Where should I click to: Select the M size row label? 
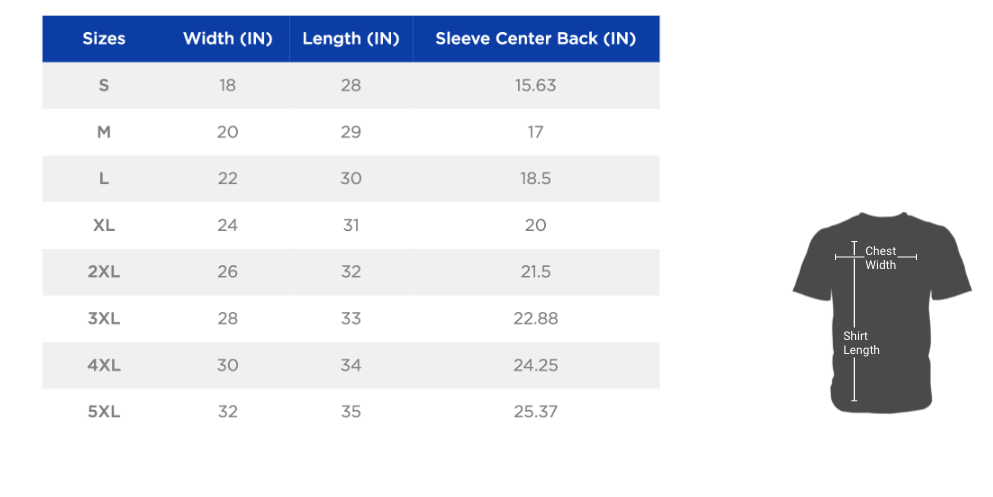click(x=104, y=132)
